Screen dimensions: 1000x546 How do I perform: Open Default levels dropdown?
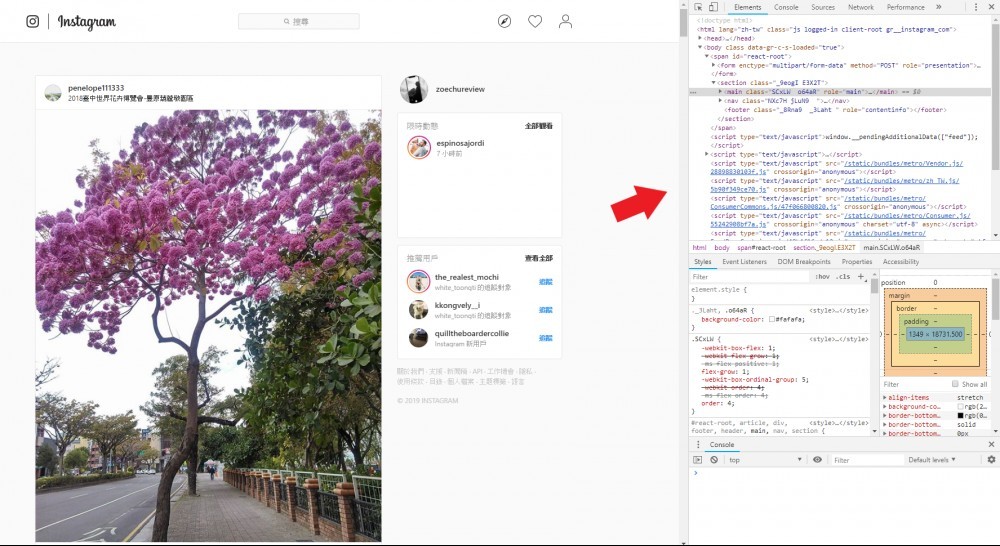coord(932,460)
